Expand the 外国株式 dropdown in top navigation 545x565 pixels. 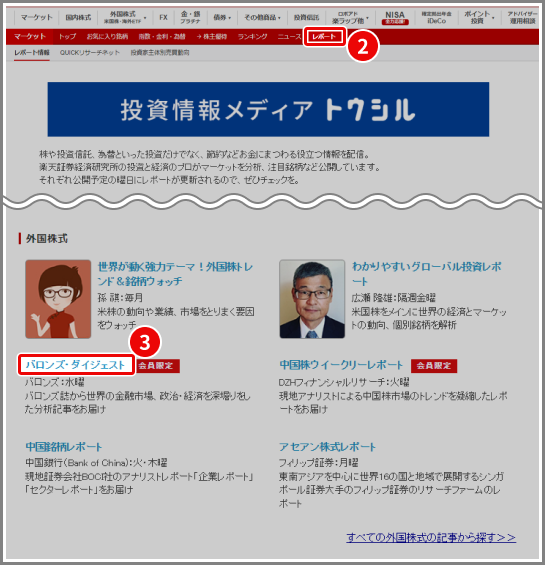pyautogui.click(x=125, y=17)
